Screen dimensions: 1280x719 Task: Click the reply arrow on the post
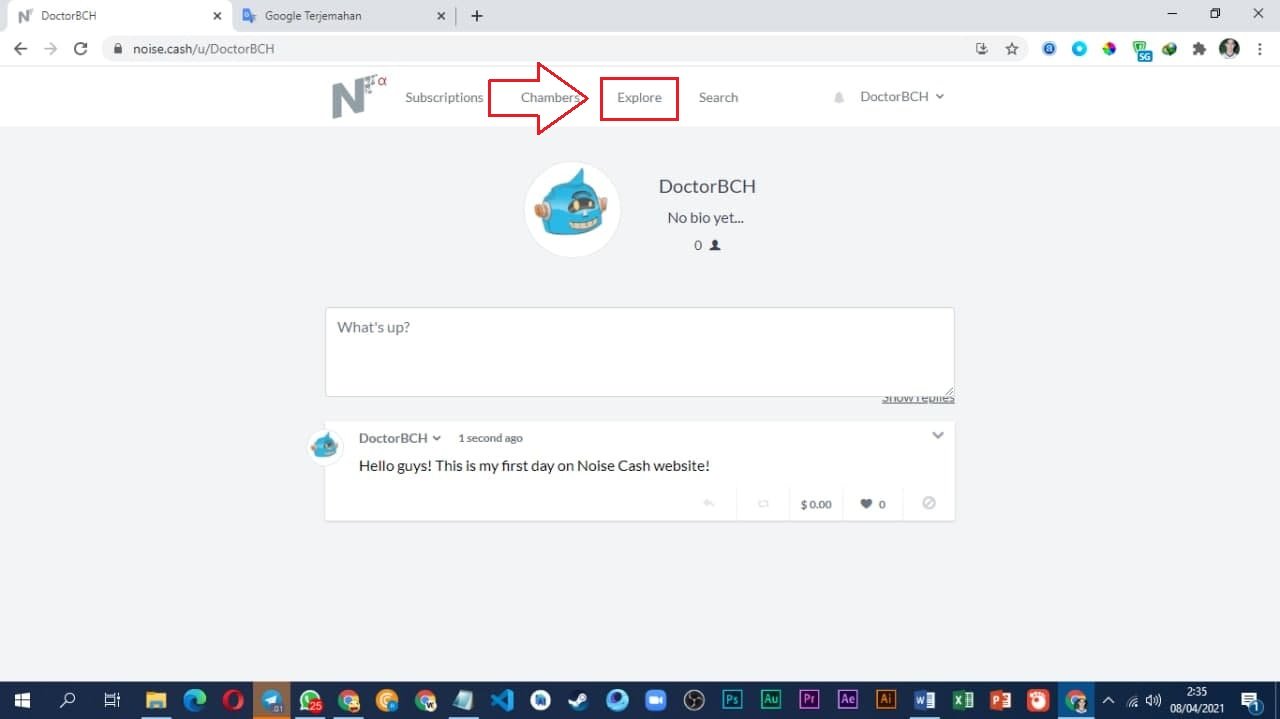[x=709, y=503]
